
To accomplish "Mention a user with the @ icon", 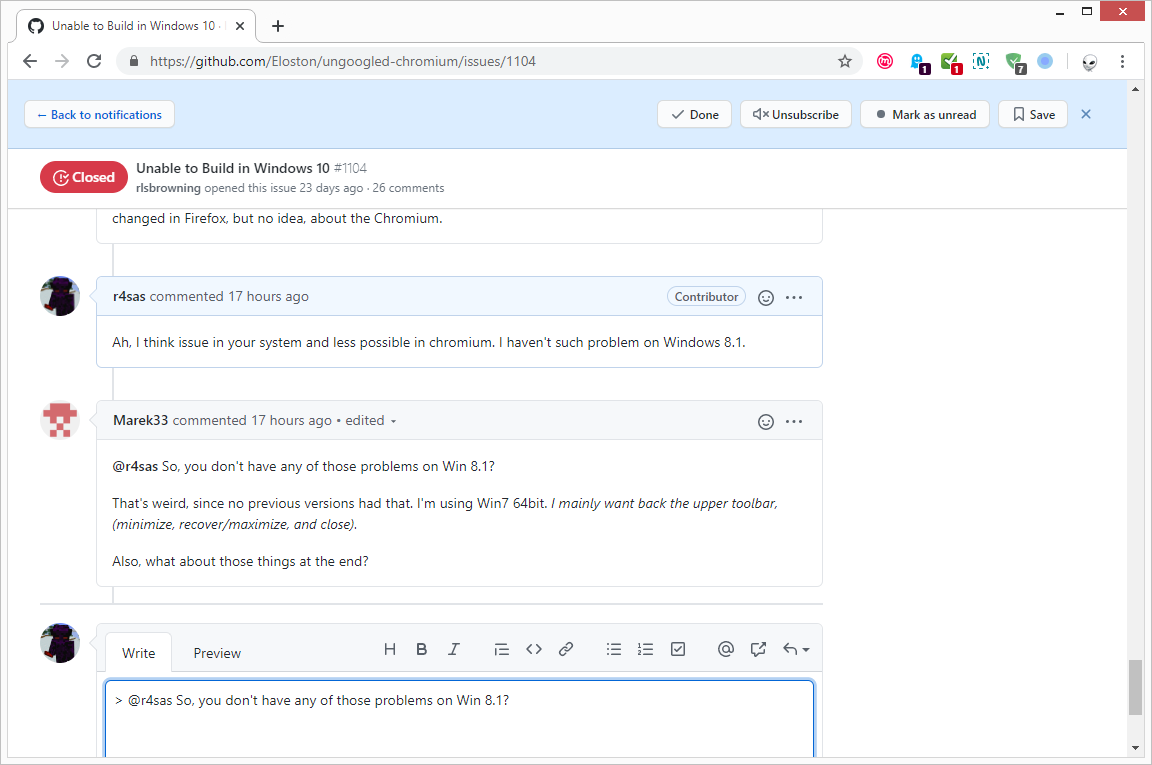I will pos(726,649).
